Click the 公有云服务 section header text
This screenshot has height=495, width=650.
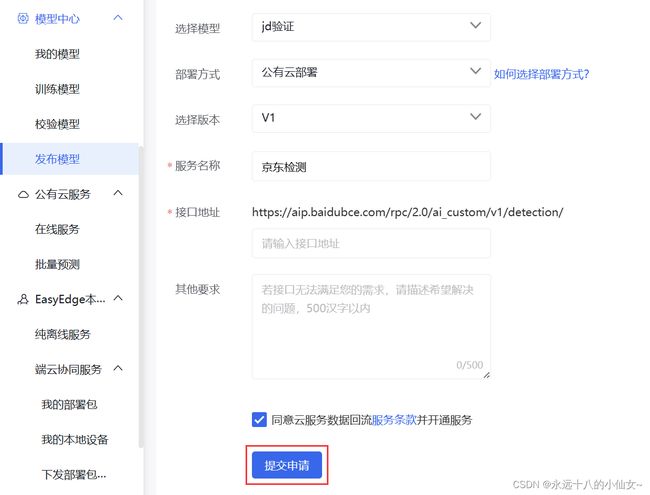(63, 194)
